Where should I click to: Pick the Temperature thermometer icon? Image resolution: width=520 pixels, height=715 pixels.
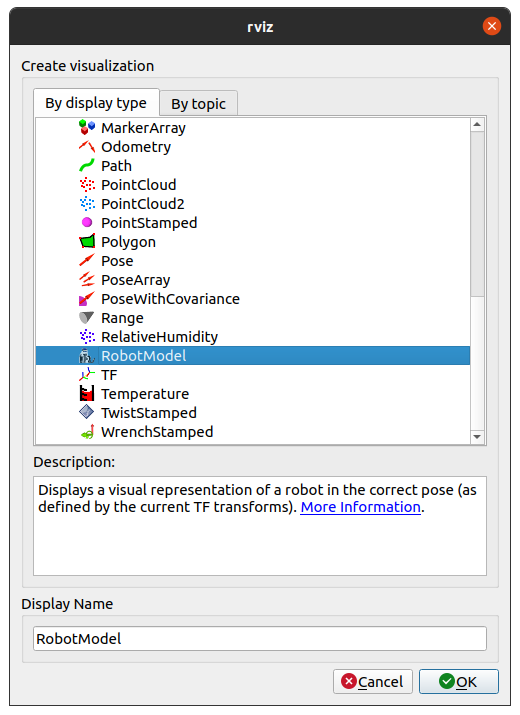(x=87, y=394)
